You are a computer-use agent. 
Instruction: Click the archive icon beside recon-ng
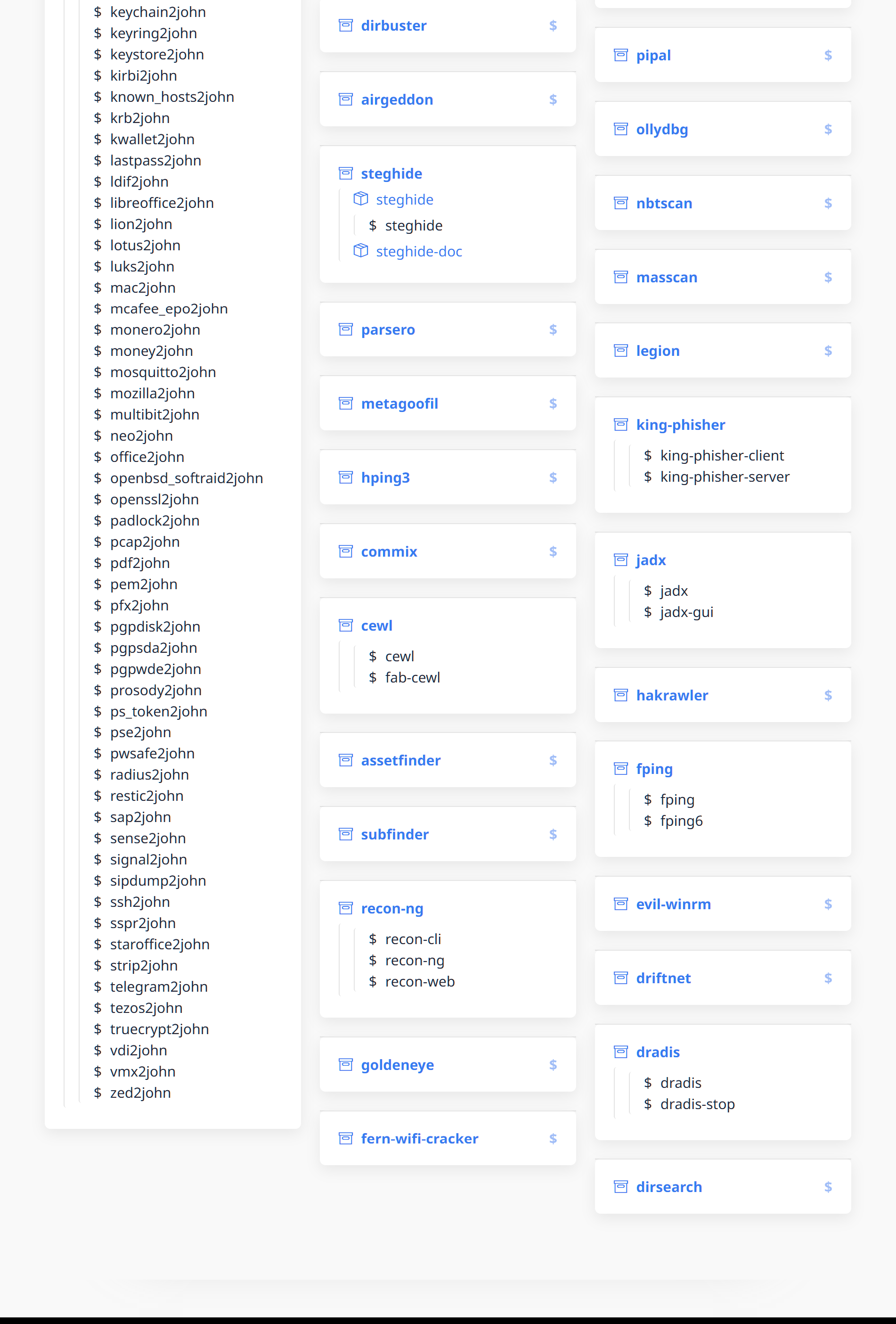(345, 908)
